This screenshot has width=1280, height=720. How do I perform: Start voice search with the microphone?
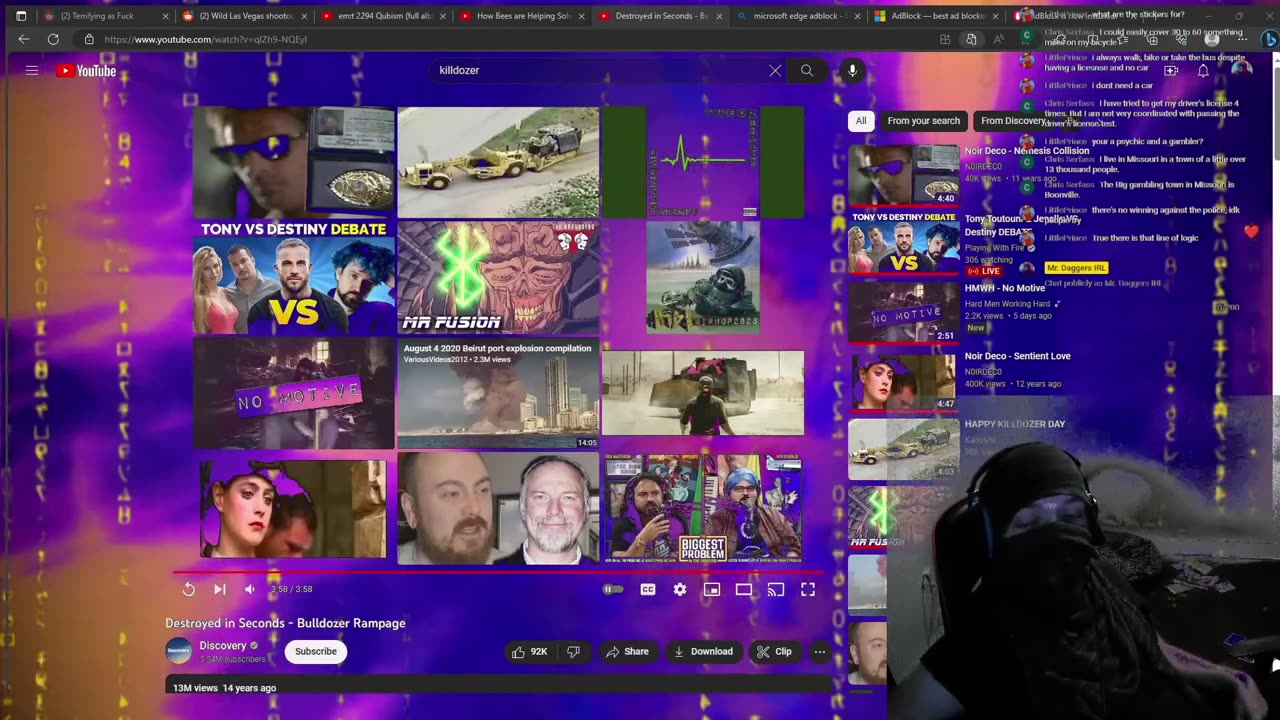852,71
